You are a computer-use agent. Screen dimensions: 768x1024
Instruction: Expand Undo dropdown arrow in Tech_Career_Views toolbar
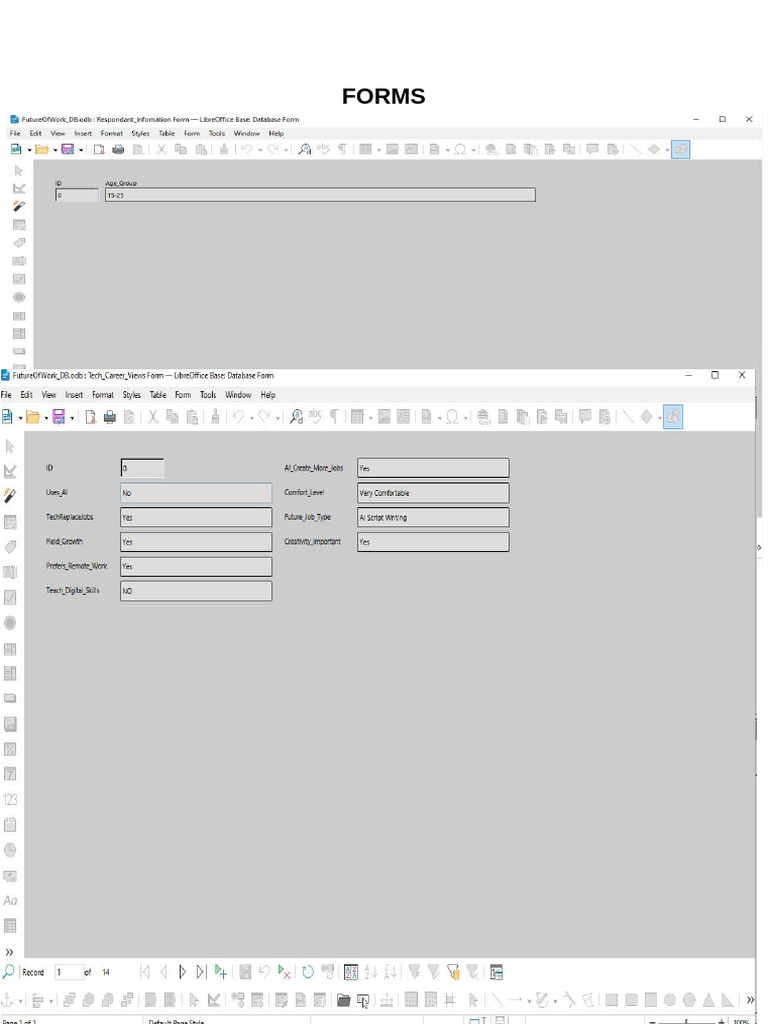(x=251, y=417)
